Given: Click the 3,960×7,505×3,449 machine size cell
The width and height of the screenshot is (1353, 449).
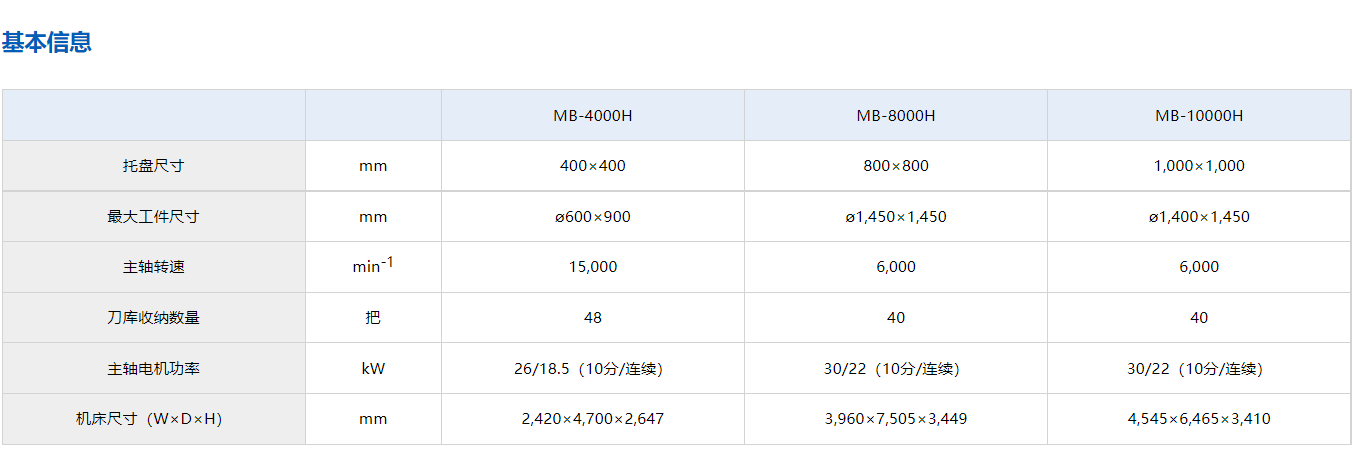Looking at the screenshot, I should 896,419.
